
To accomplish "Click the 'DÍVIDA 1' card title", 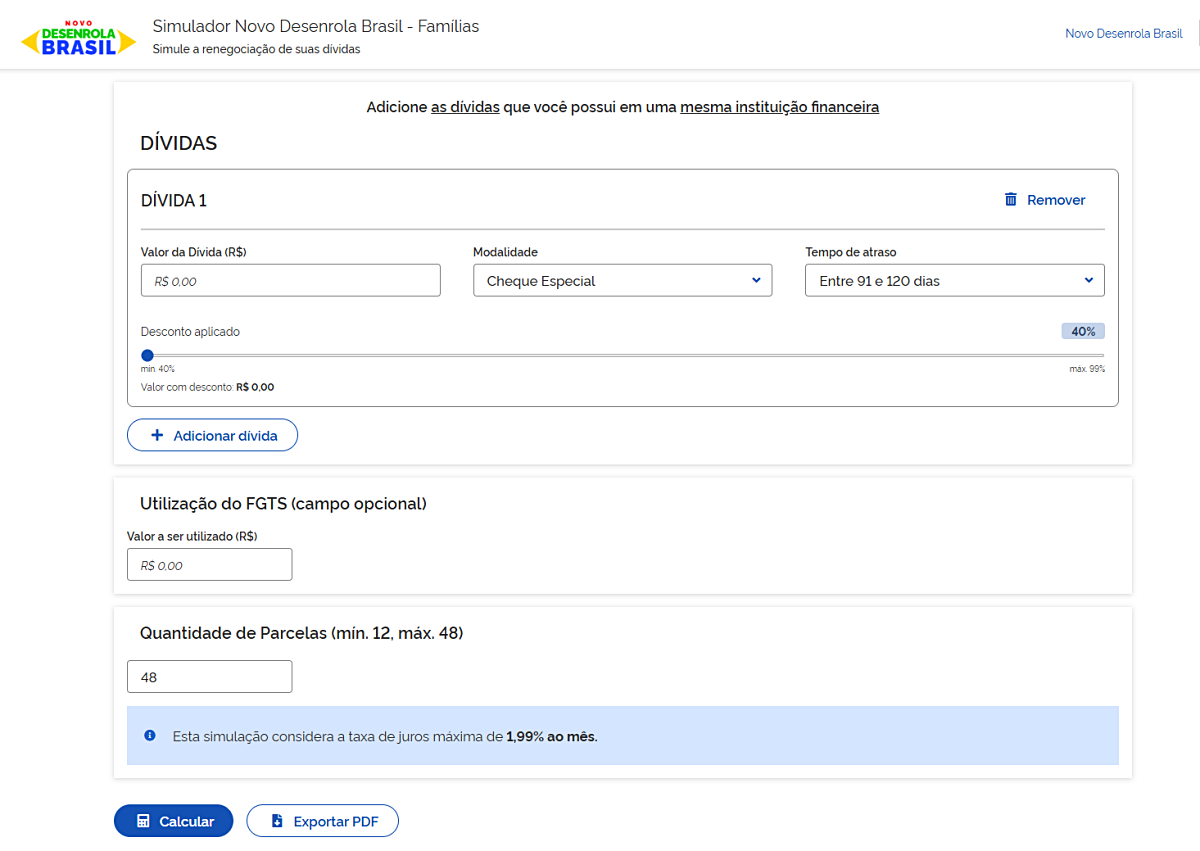I will pos(174,200).
